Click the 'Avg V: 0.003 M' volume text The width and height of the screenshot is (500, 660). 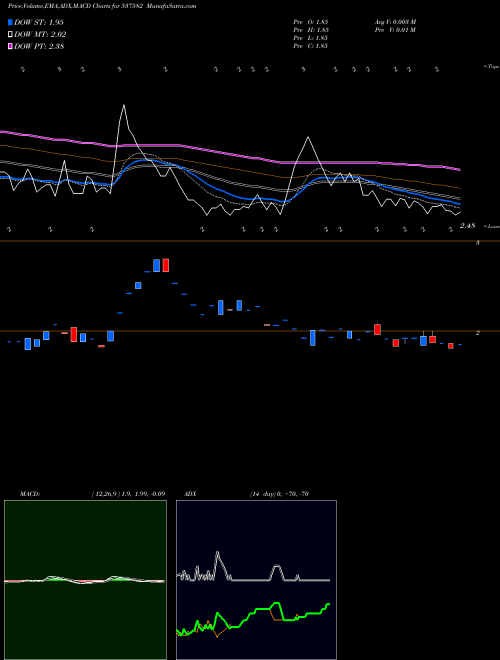pos(396,22)
